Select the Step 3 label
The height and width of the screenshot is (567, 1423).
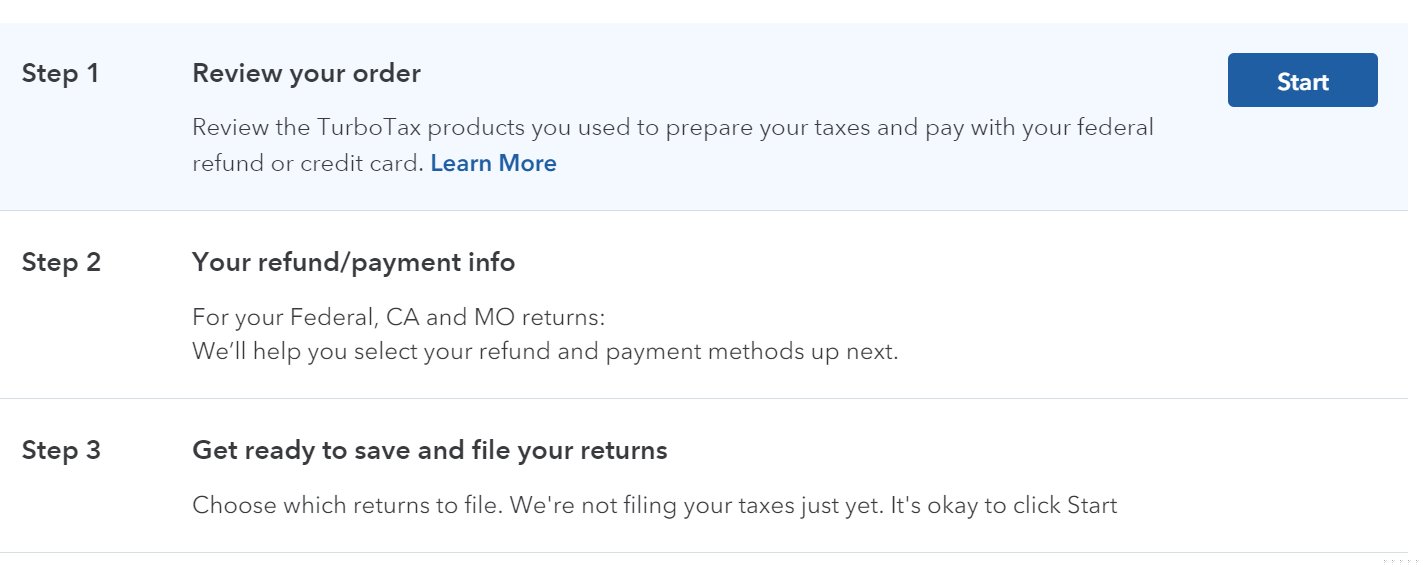click(x=61, y=451)
